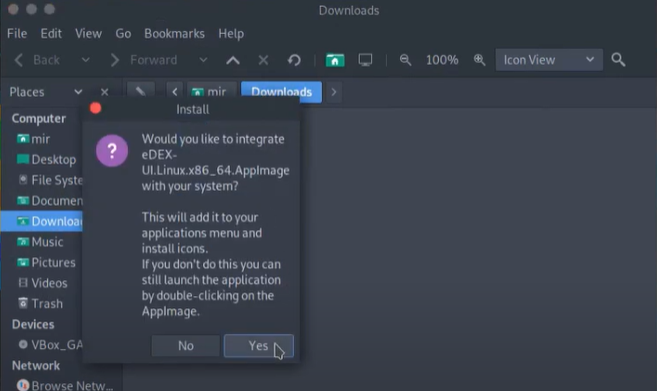
Task: Open the Edit menu
Action: [x=51, y=34]
